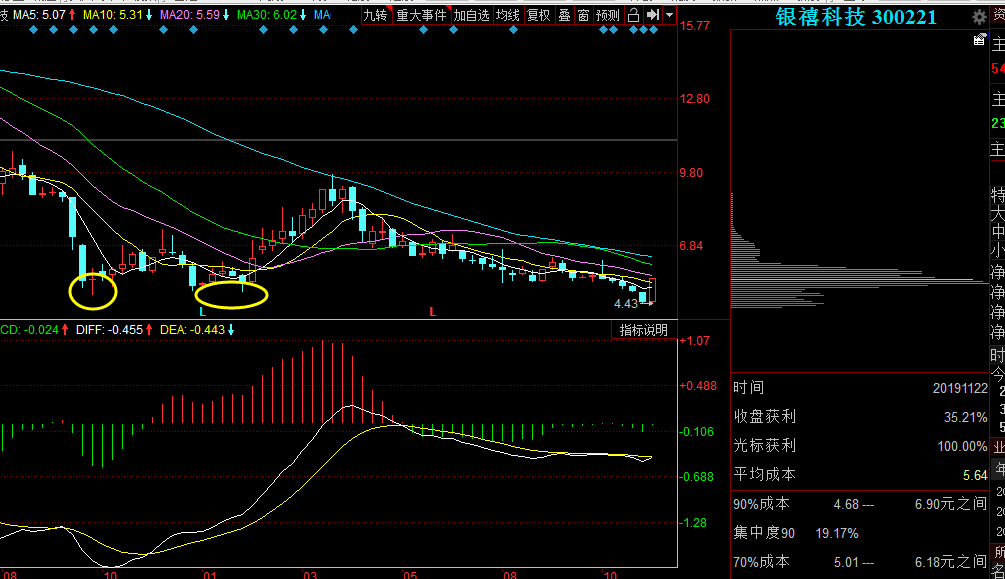This screenshot has width=1005, height=579.
Task: Expand the toolbar dropdown arrow
Action: click(669, 15)
